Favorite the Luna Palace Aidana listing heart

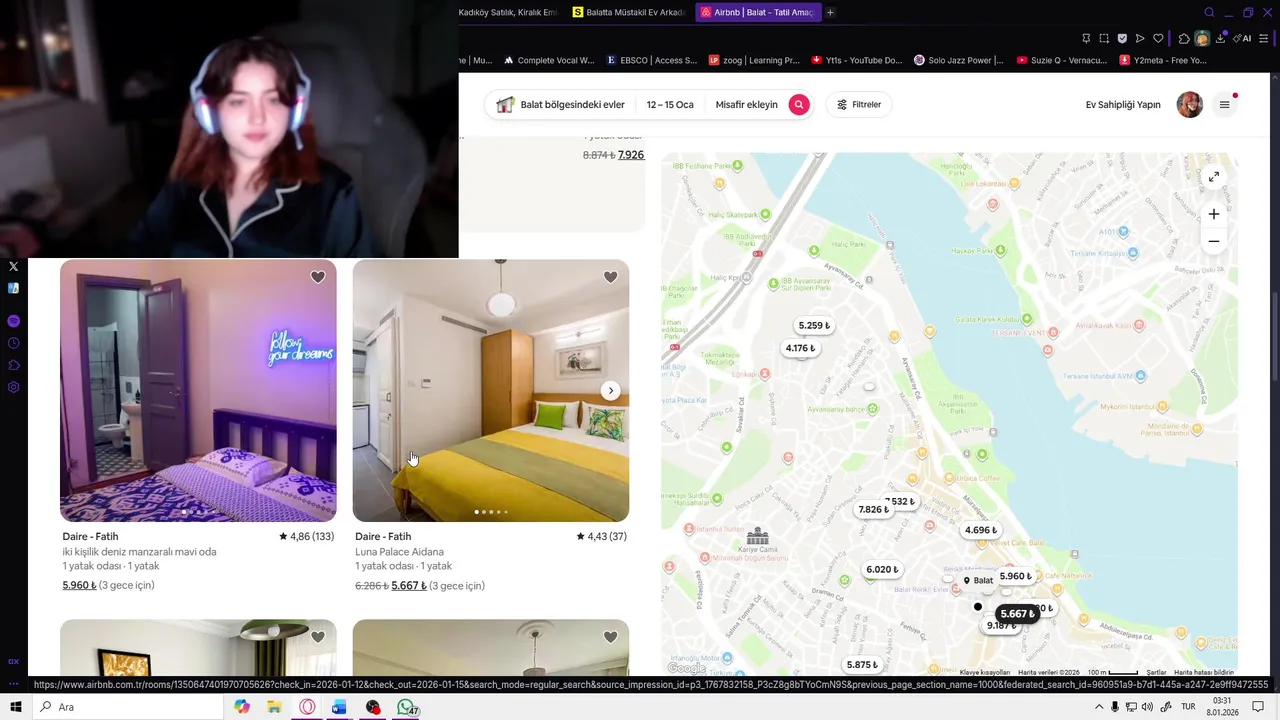click(610, 277)
